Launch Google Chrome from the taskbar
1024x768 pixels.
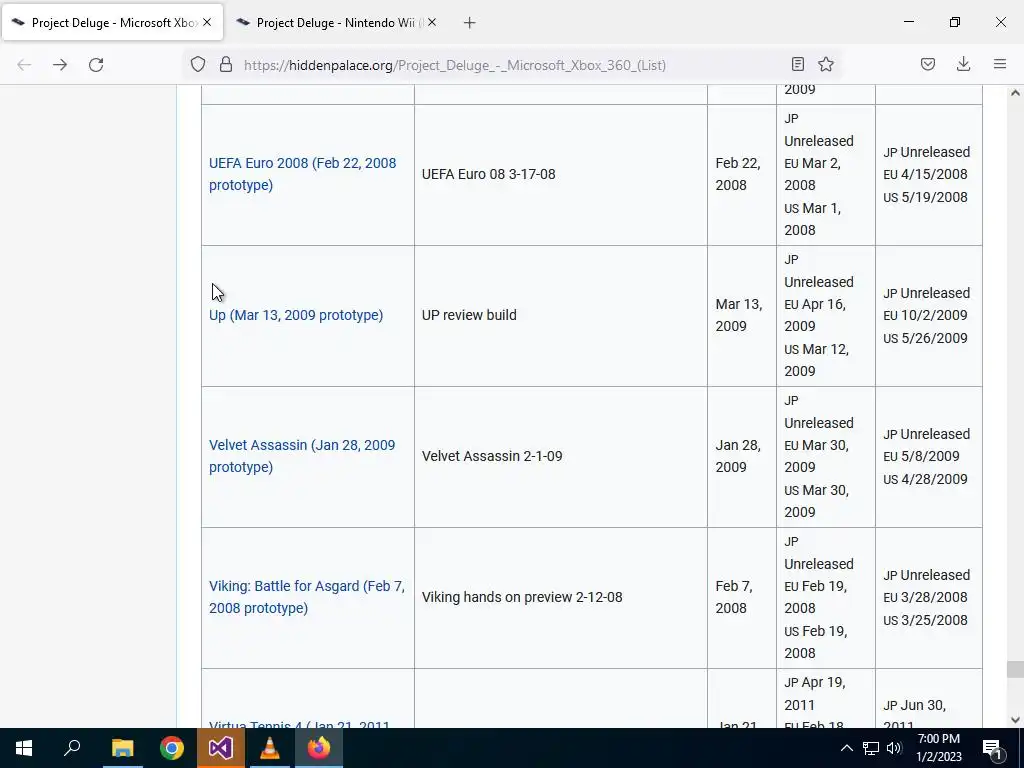(172, 748)
